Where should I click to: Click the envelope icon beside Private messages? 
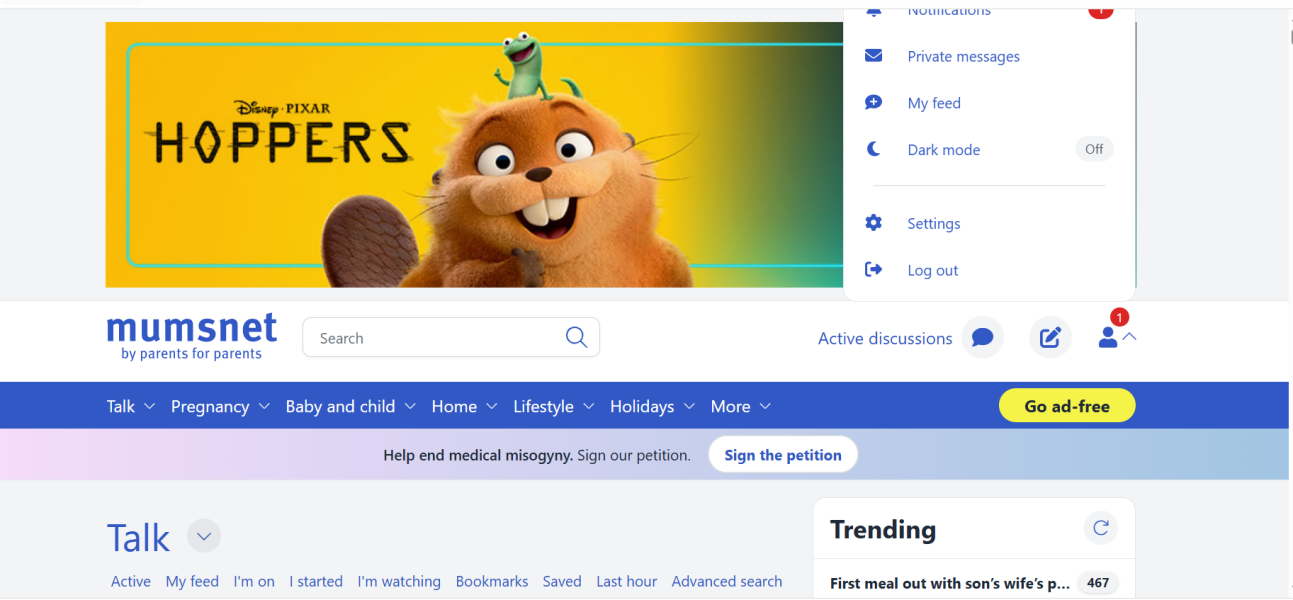pyautogui.click(x=873, y=56)
